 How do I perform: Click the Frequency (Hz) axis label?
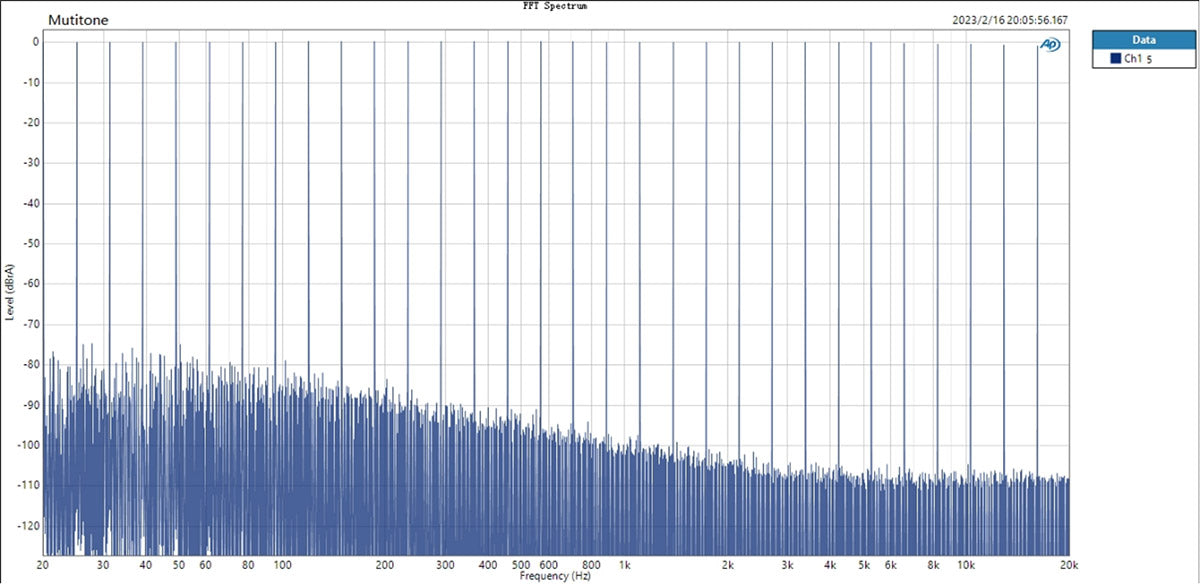coord(555,577)
